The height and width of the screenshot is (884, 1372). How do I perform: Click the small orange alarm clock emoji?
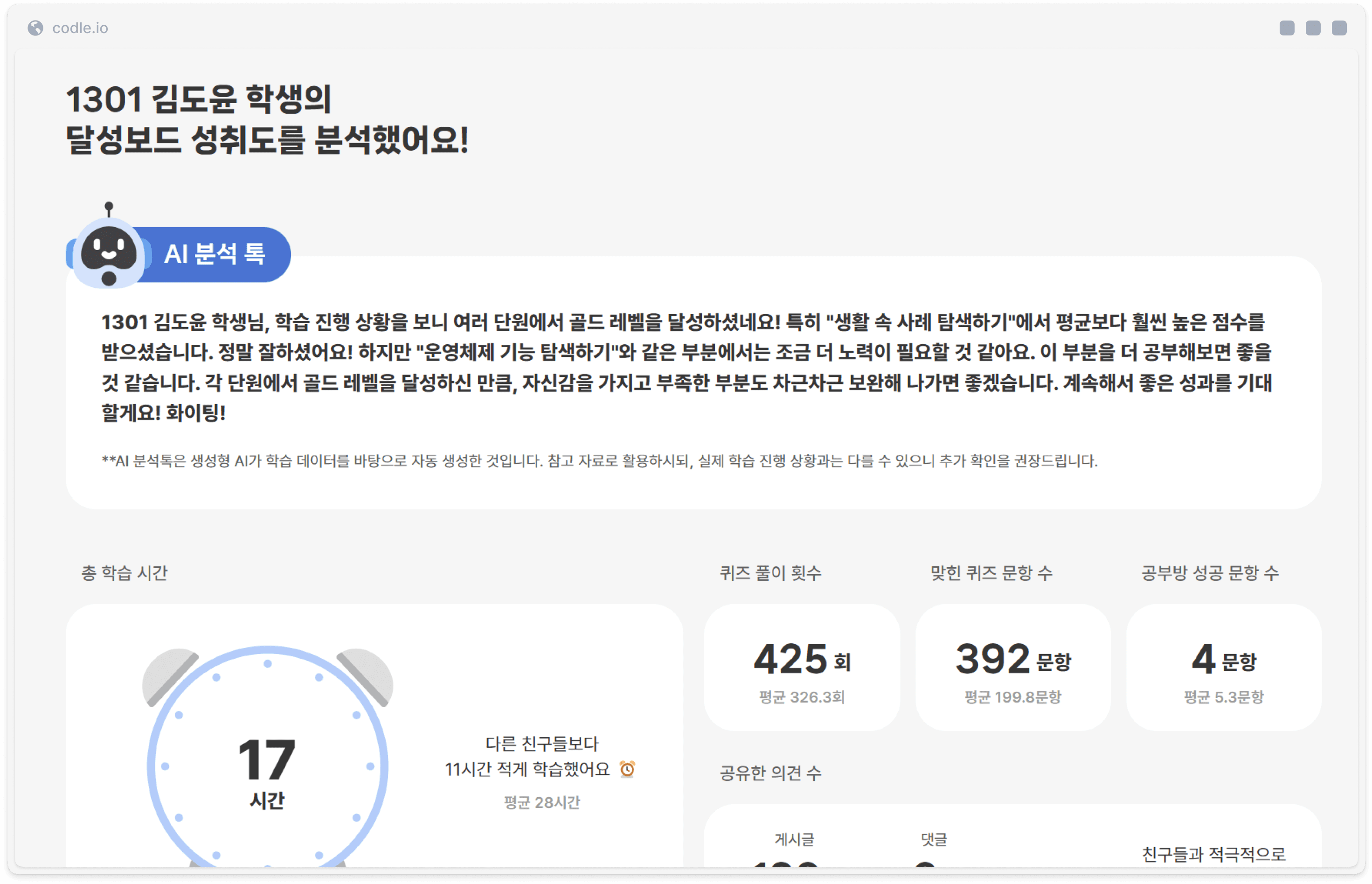coord(627,769)
